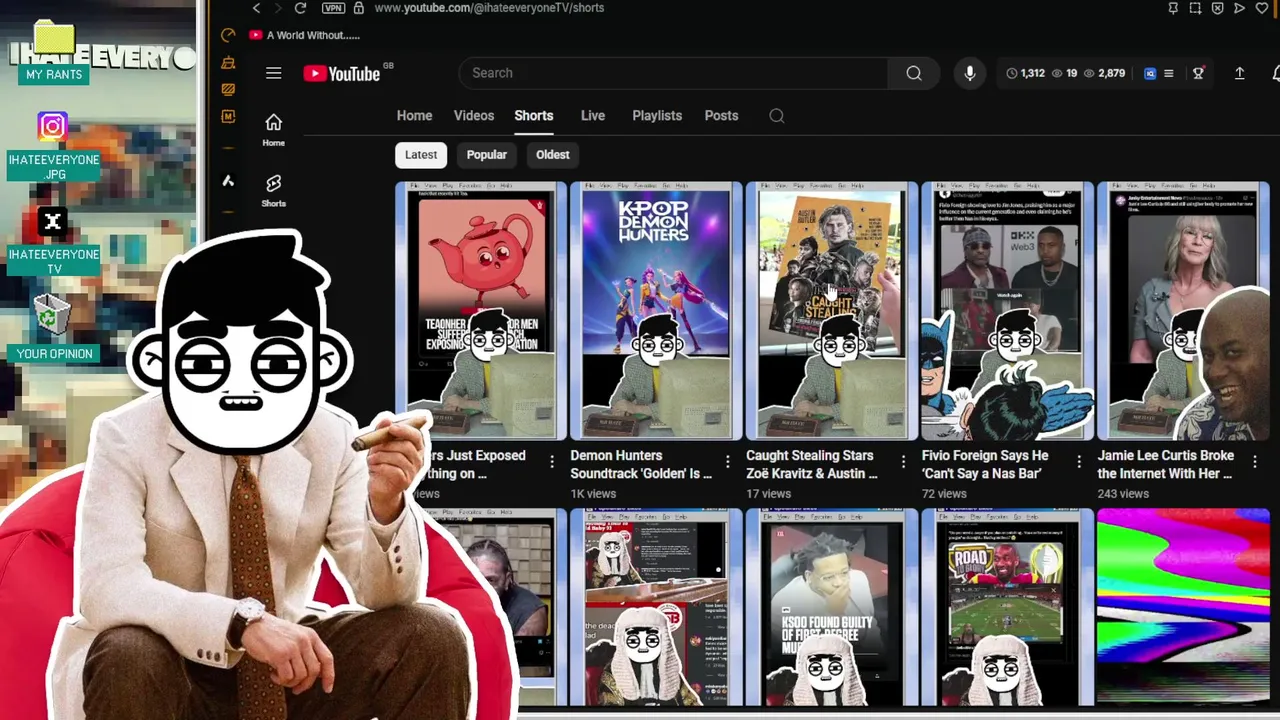Click the player icon in browser toolbar
This screenshot has width=1280, height=720.
1239,8
